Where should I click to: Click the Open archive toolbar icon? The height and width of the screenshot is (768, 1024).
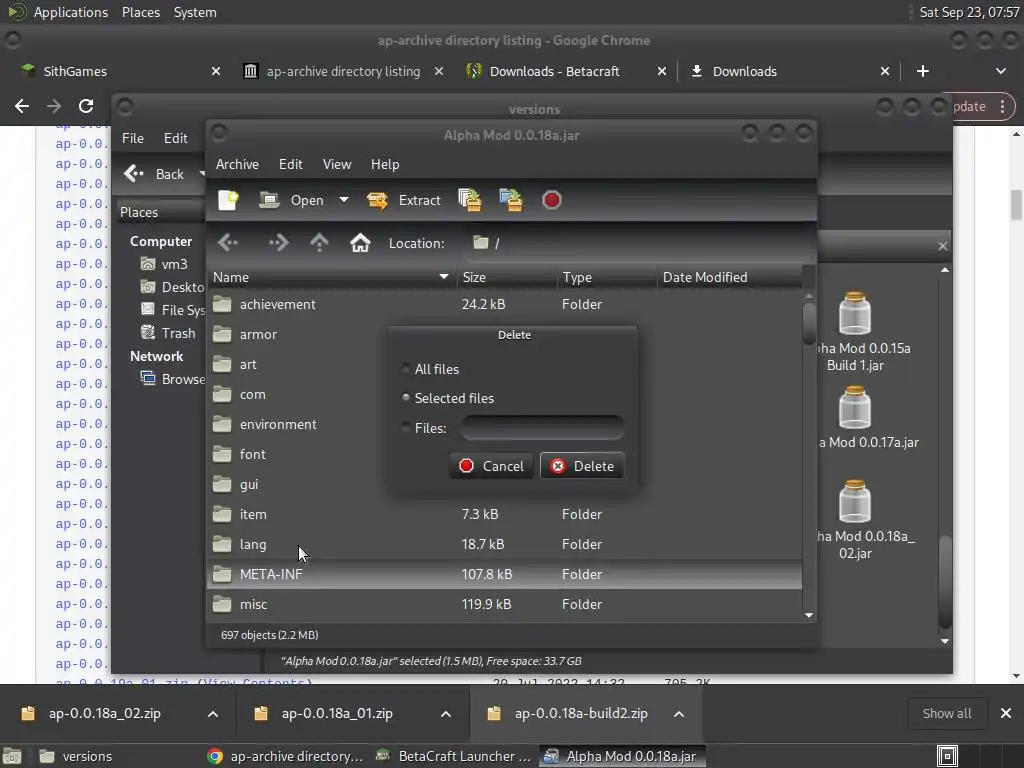click(291, 200)
